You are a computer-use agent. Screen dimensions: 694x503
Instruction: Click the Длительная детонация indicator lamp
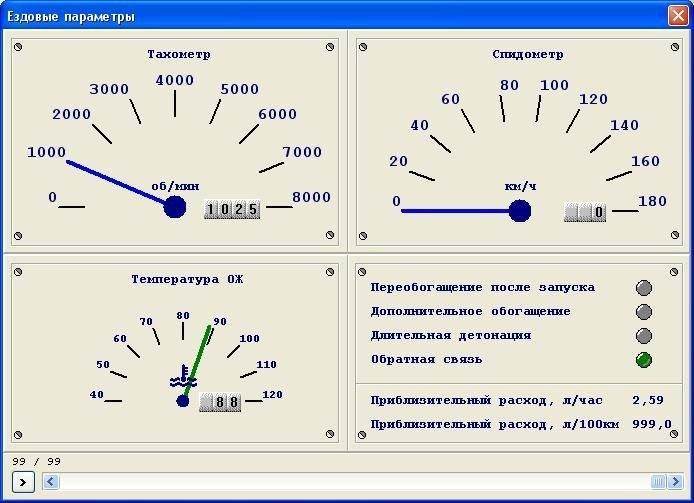tap(644, 336)
